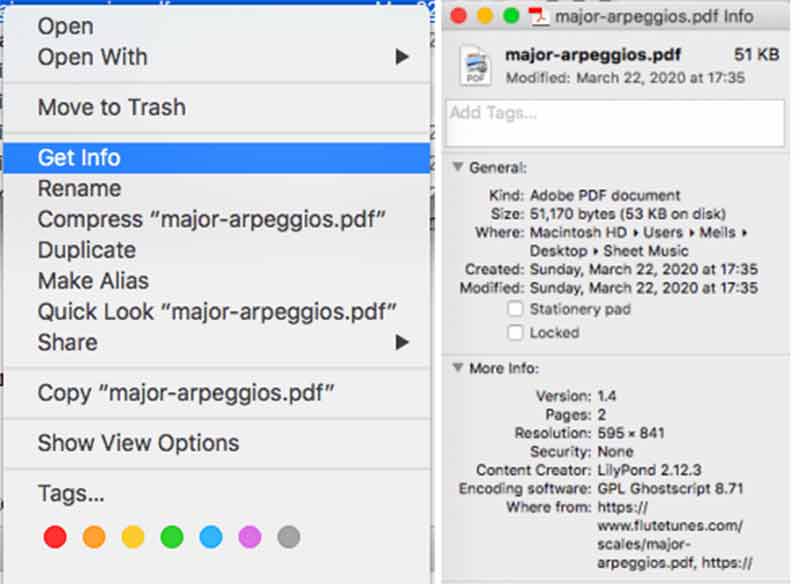Choose Get Info menu entry

point(217,158)
